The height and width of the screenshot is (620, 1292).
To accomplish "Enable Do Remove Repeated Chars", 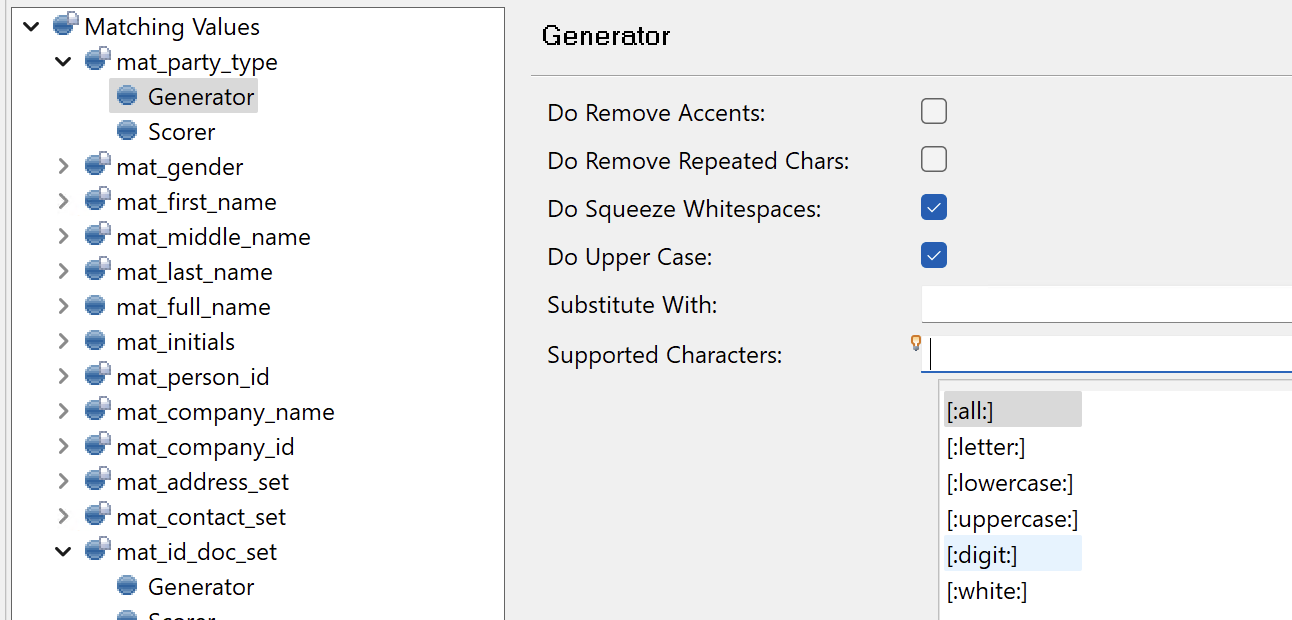I will tap(933, 159).
